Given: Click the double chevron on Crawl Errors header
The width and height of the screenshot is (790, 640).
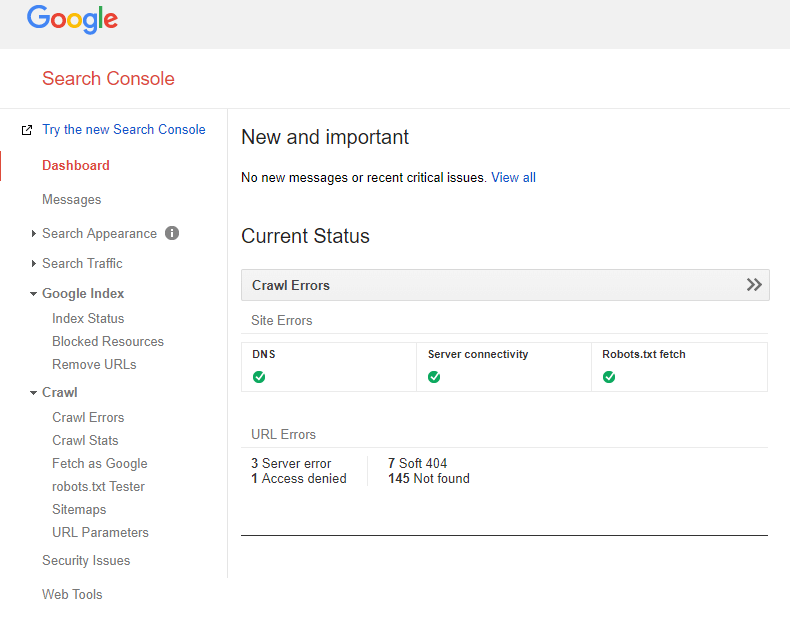Looking at the screenshot, I should pyautogui.click(x=754, y=285).
